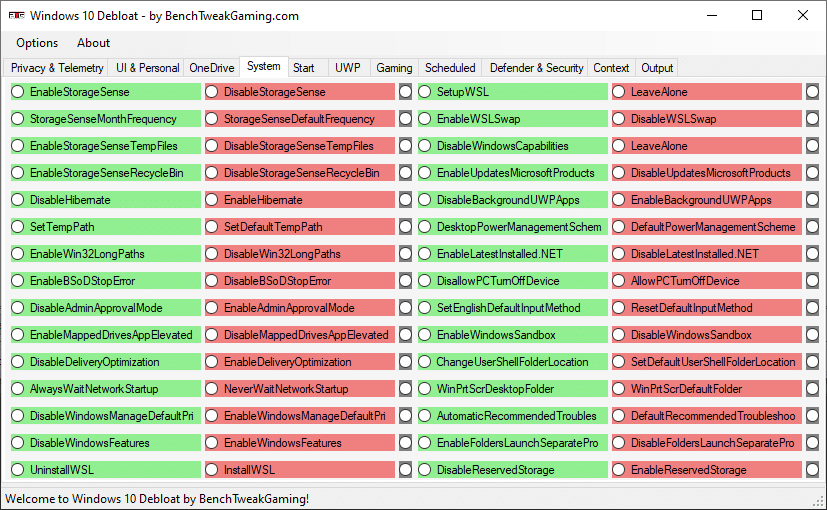827x510 pixels.
Task: Click the BTG application icon in title bar
Action: coord(16,16)
